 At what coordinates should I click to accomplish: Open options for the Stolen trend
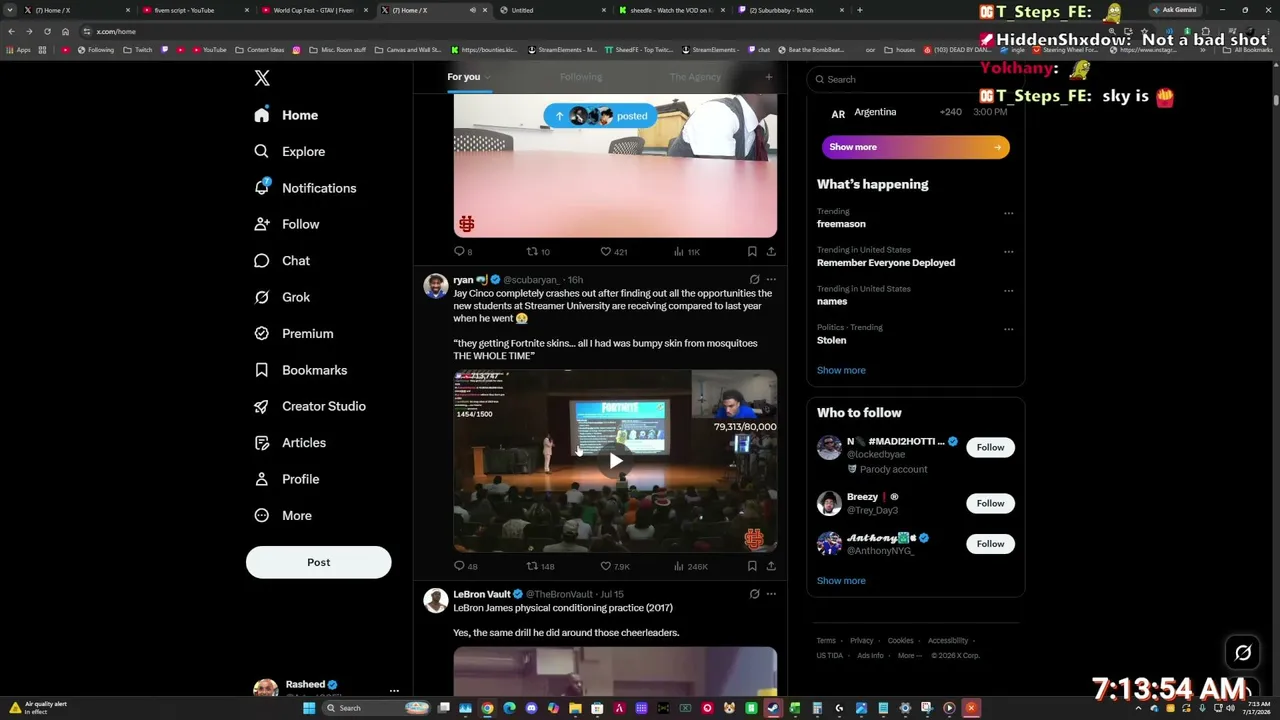(1008, 328)
